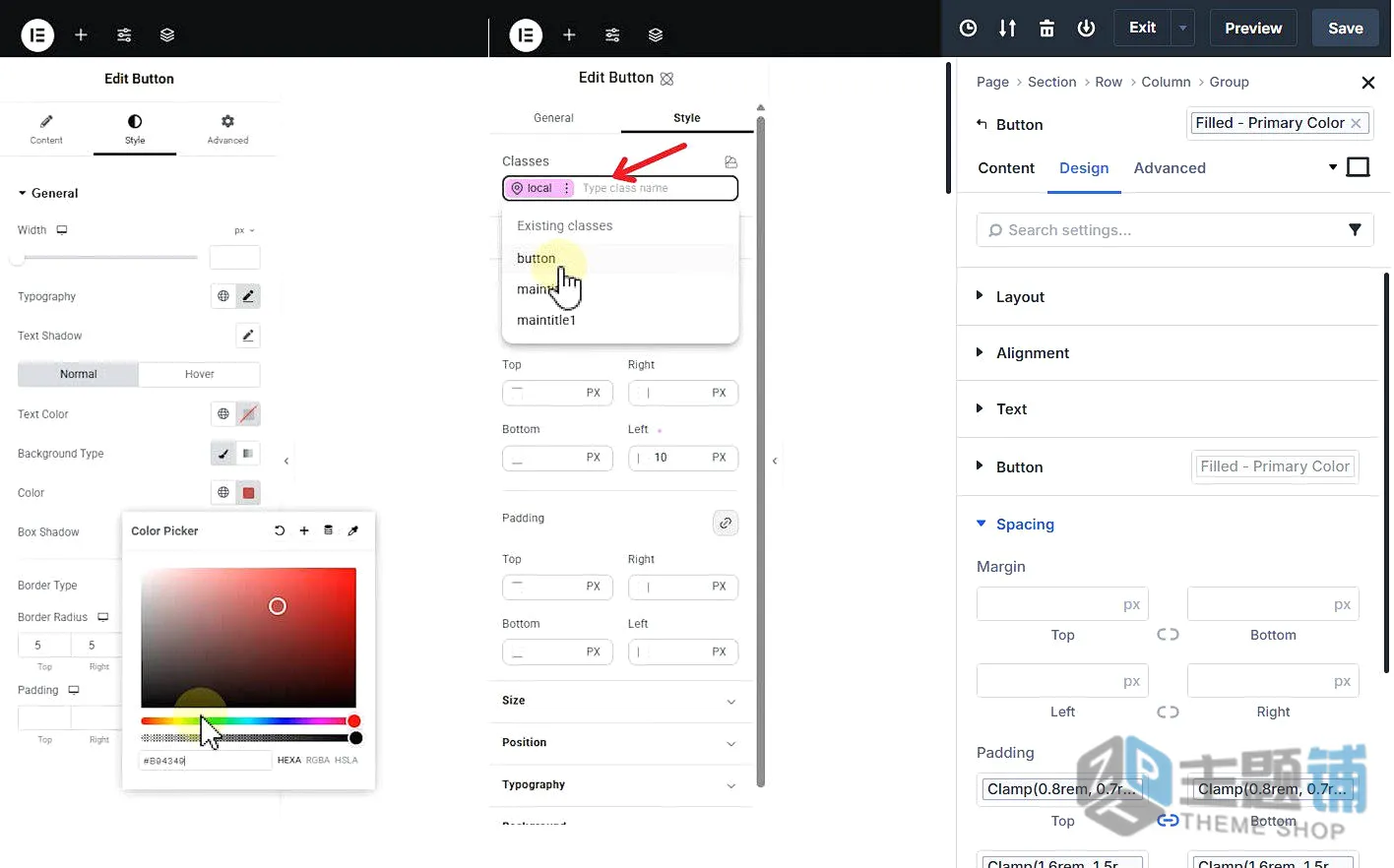Switch to the Advanced tab with gear
This screenshot has width=1394, height=868.
(227, 129)
